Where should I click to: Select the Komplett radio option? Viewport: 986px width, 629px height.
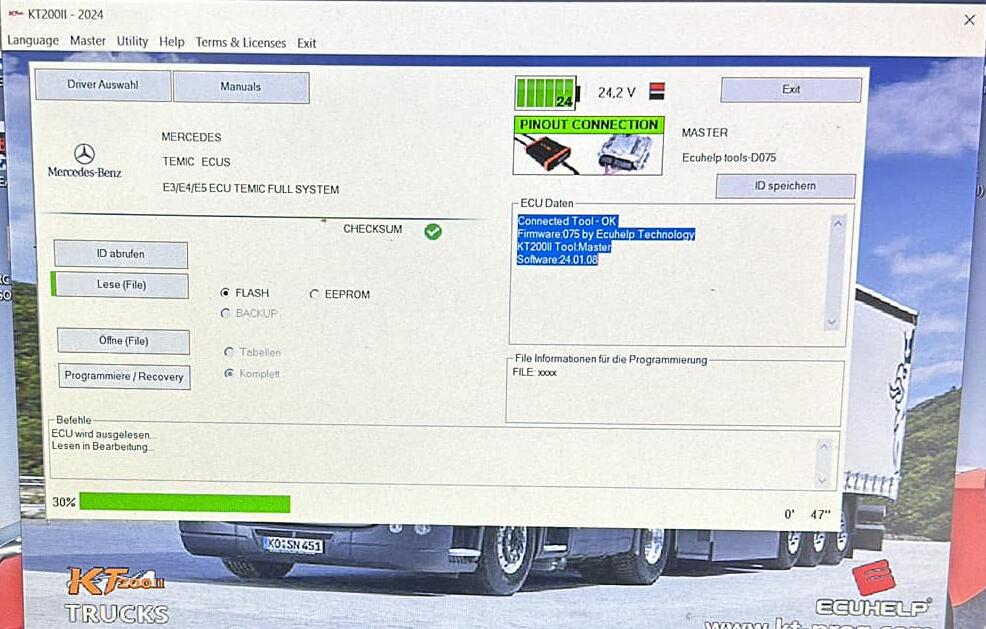229,374
